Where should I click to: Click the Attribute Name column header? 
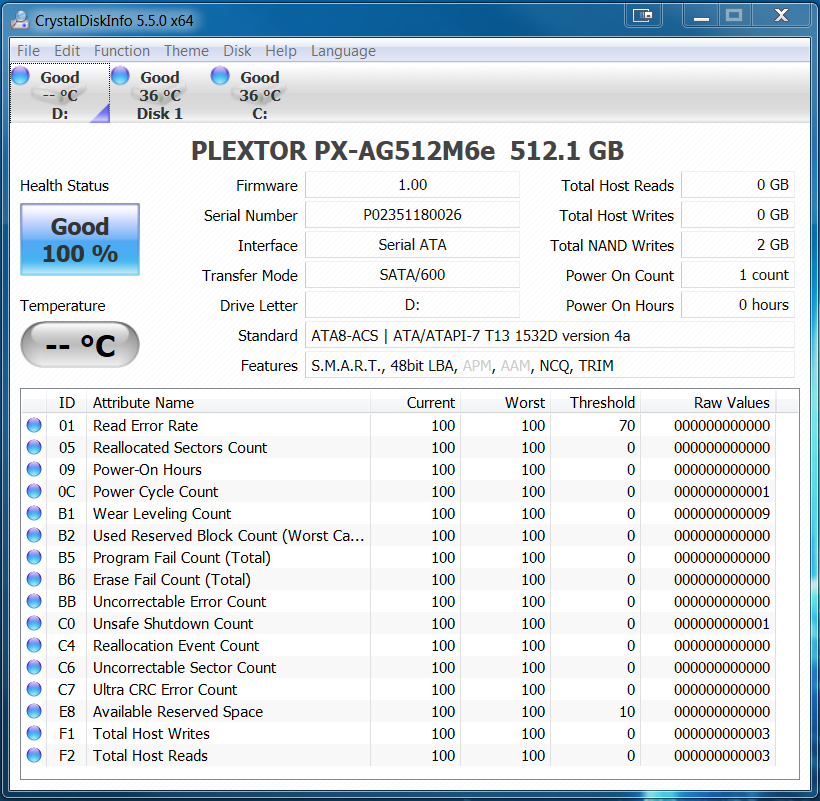click(x=143, y=402)
